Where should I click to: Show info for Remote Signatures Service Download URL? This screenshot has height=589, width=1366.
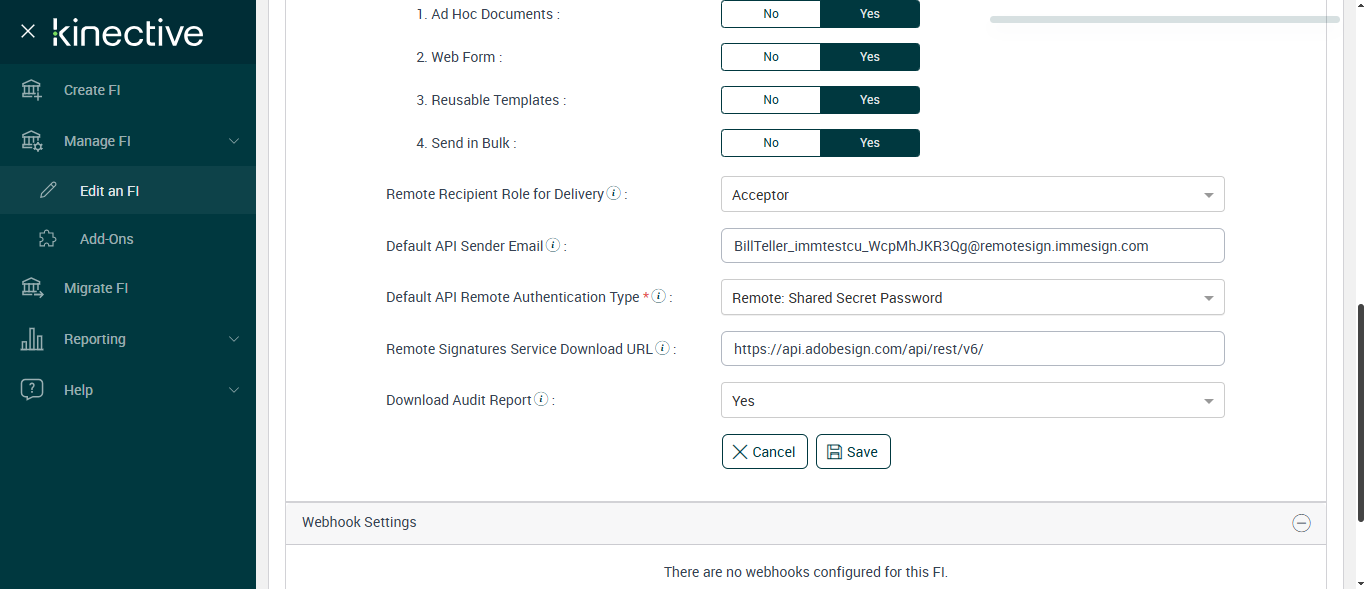pos(662,348)
